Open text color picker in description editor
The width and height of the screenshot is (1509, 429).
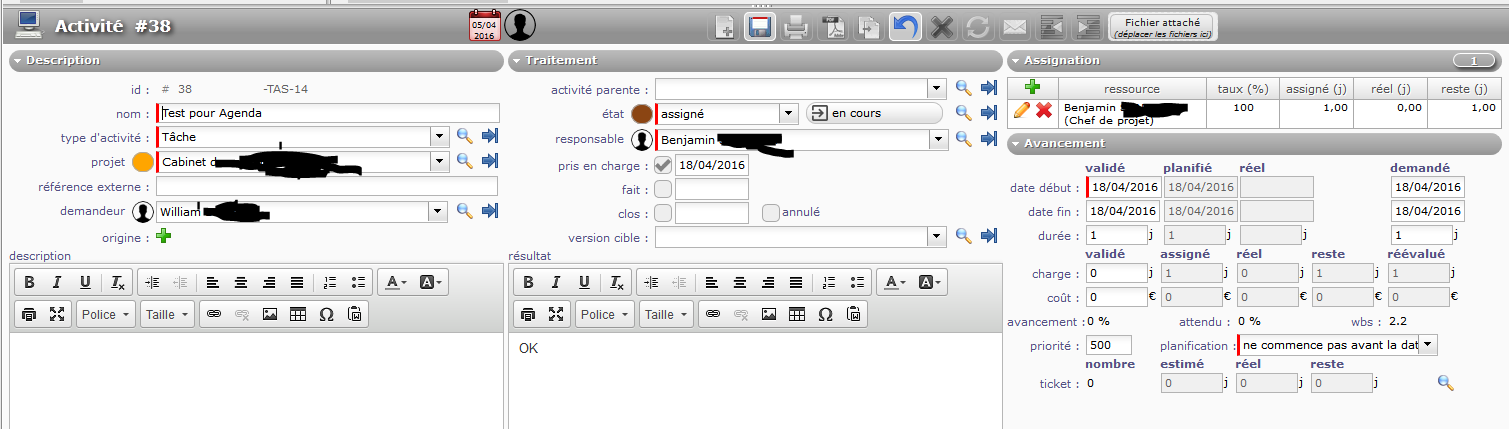(x=395, y=282)
